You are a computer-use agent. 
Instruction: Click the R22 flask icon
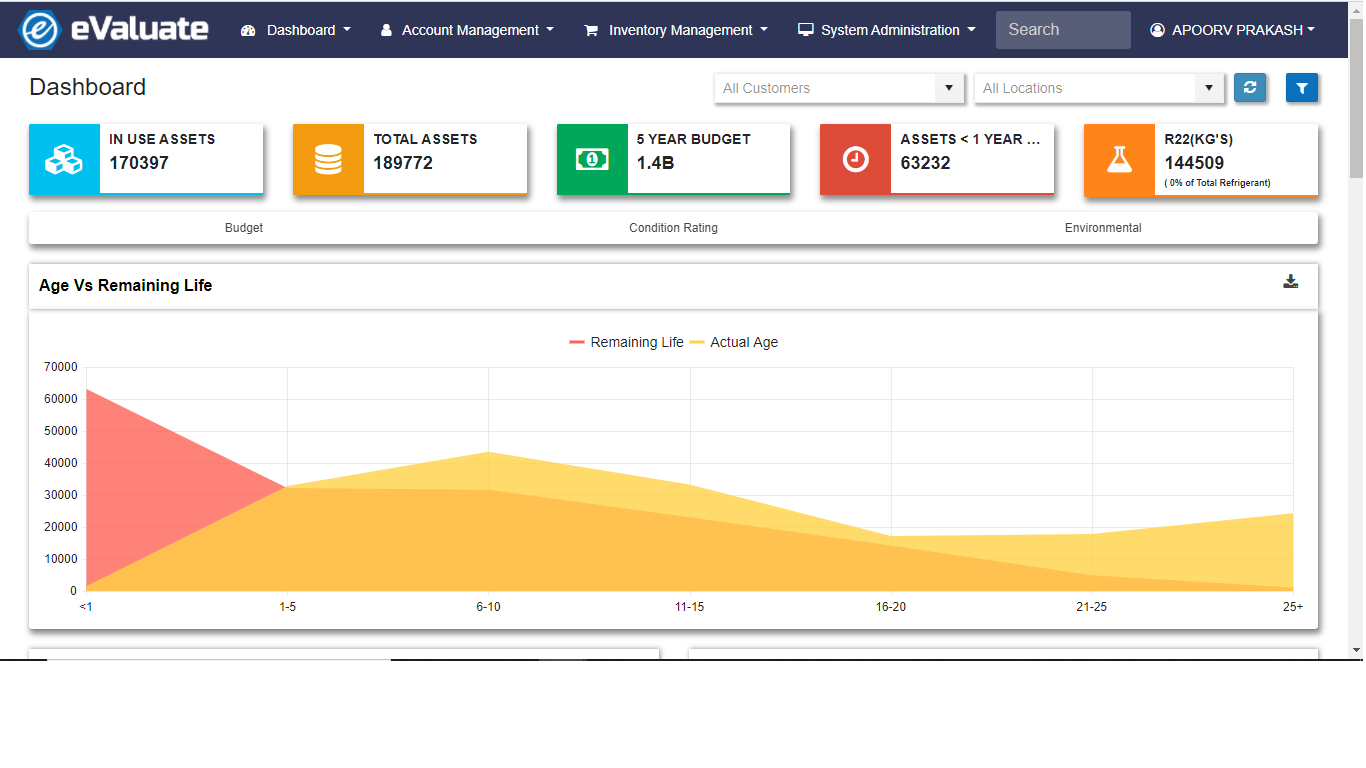[x=1119, y=159]
